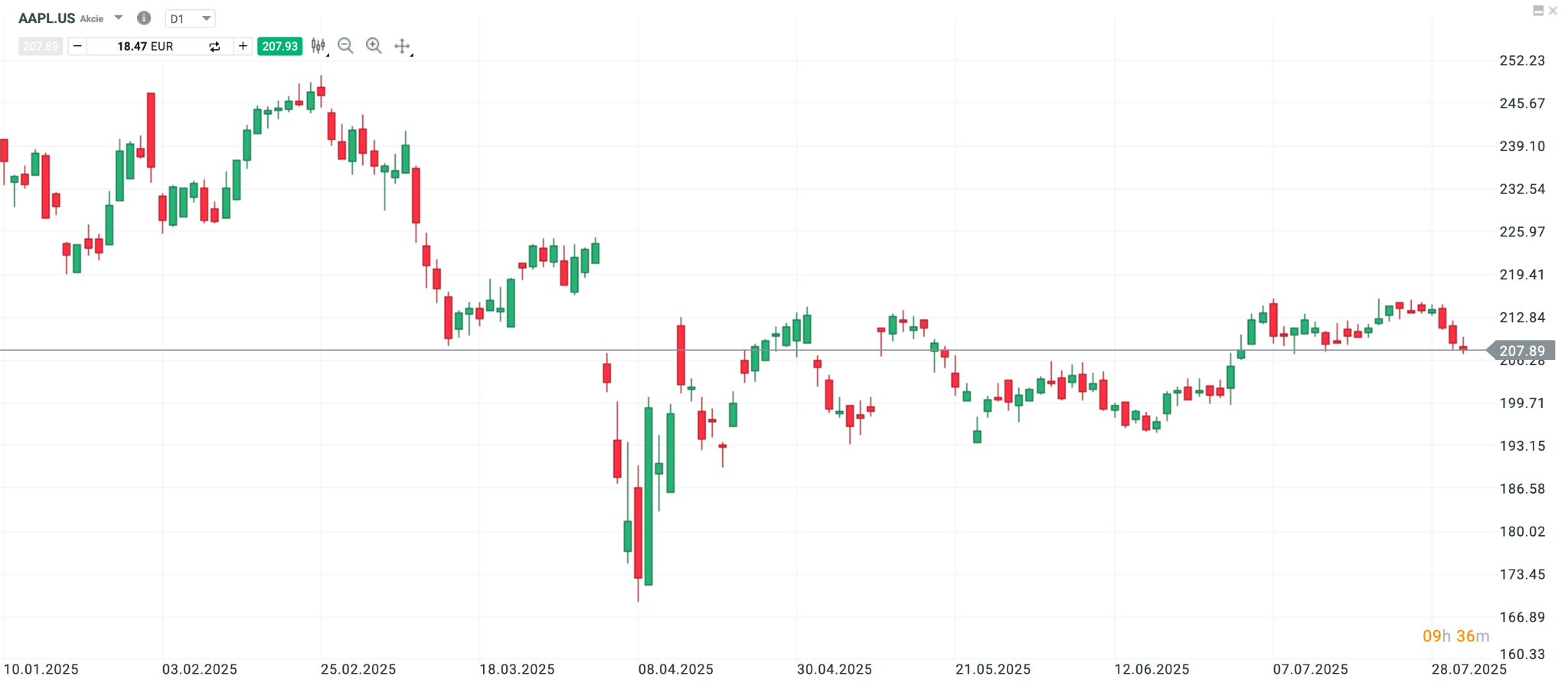Image resolution: width=1568 pixels, height=686 pixels.
Task: Zoom in the chart
Action: [374, 46]
